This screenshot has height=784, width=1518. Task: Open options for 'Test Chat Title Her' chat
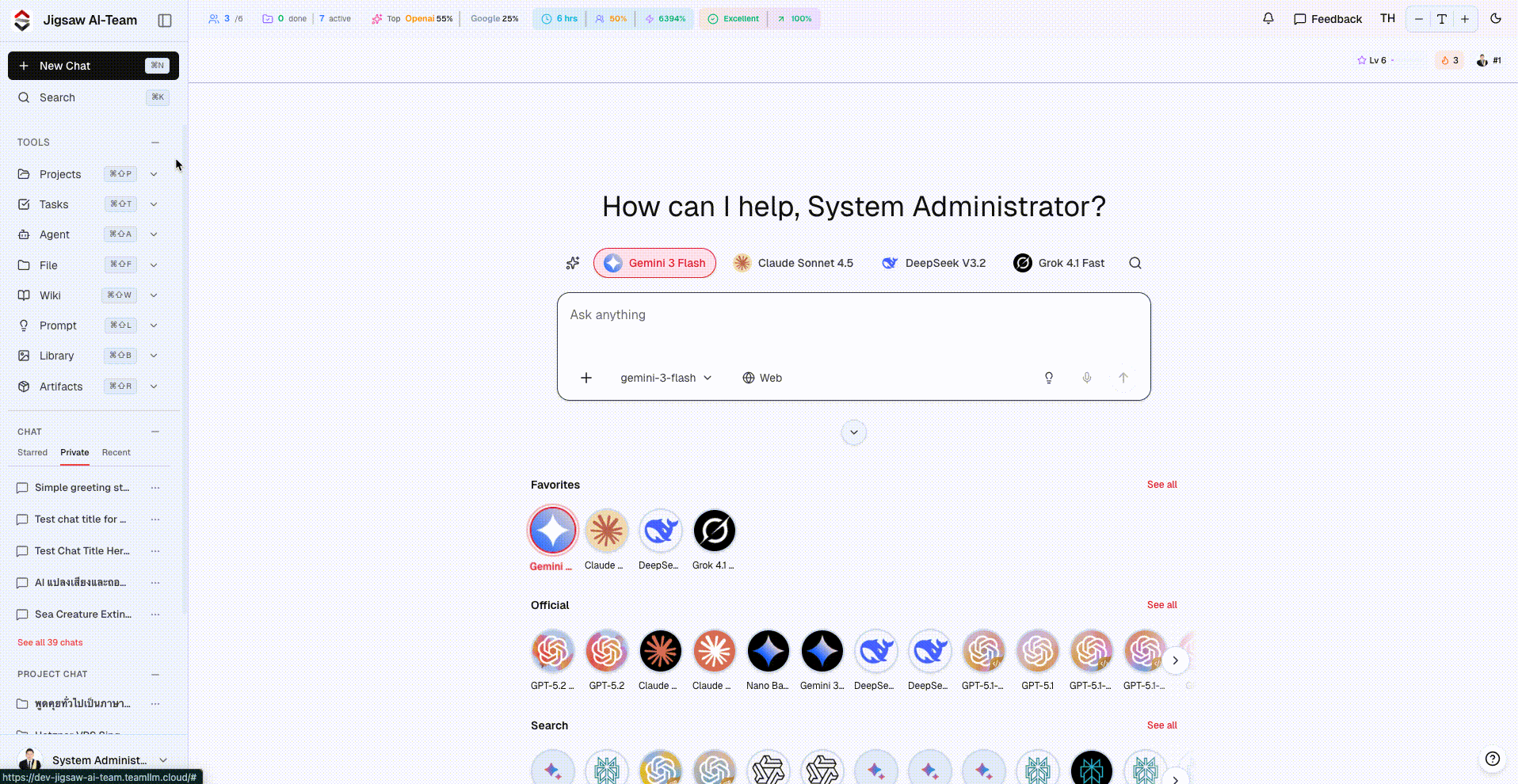(155, 551)
